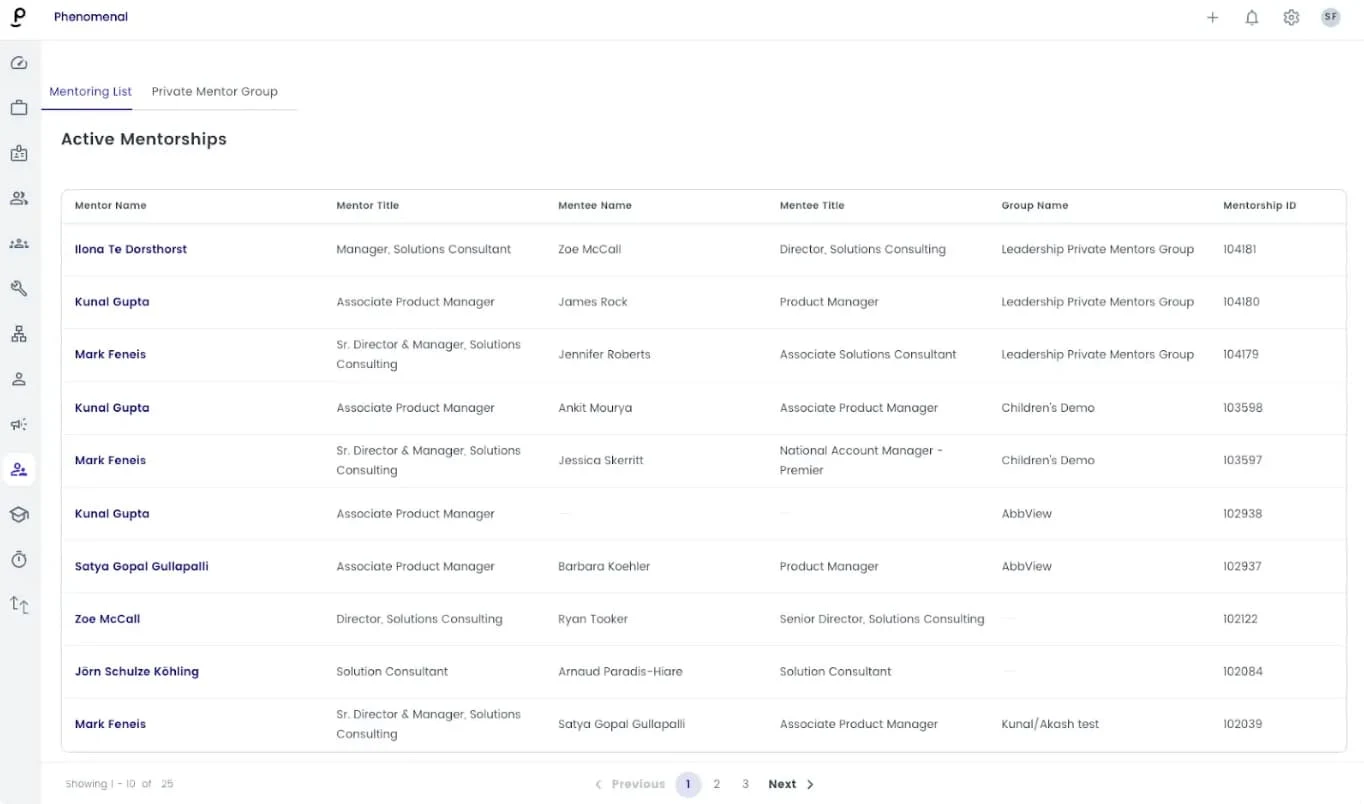Open the ID badge icon in sidebar
1364x804 pixels.
(x=19, y=153)
